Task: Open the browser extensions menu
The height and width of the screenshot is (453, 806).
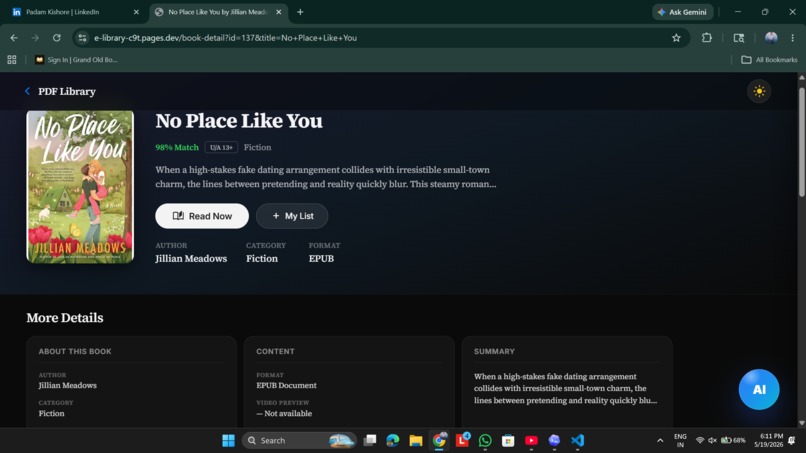Action: click(707, 38)
